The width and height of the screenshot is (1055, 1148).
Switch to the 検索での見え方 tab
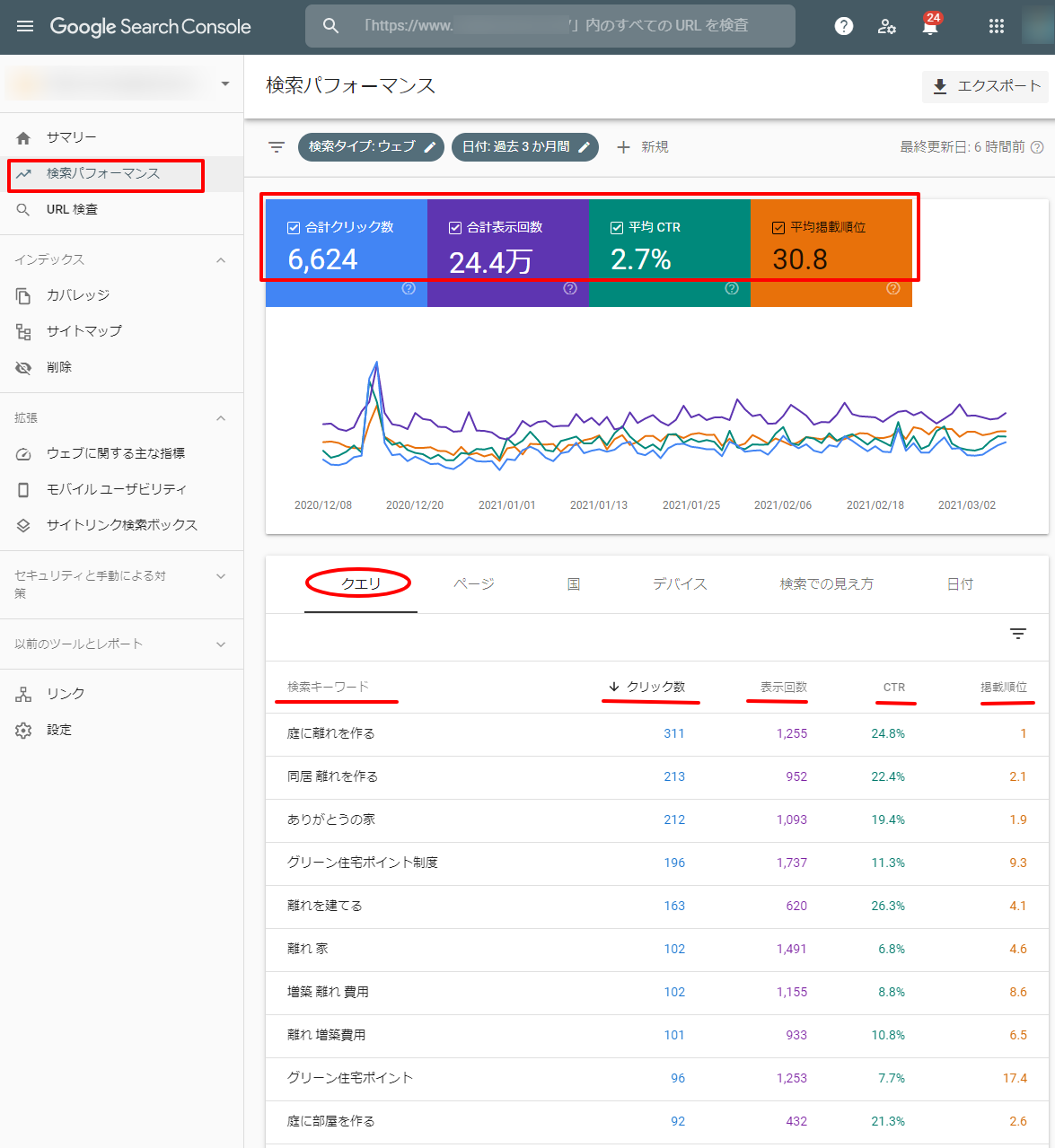point(827,584)
